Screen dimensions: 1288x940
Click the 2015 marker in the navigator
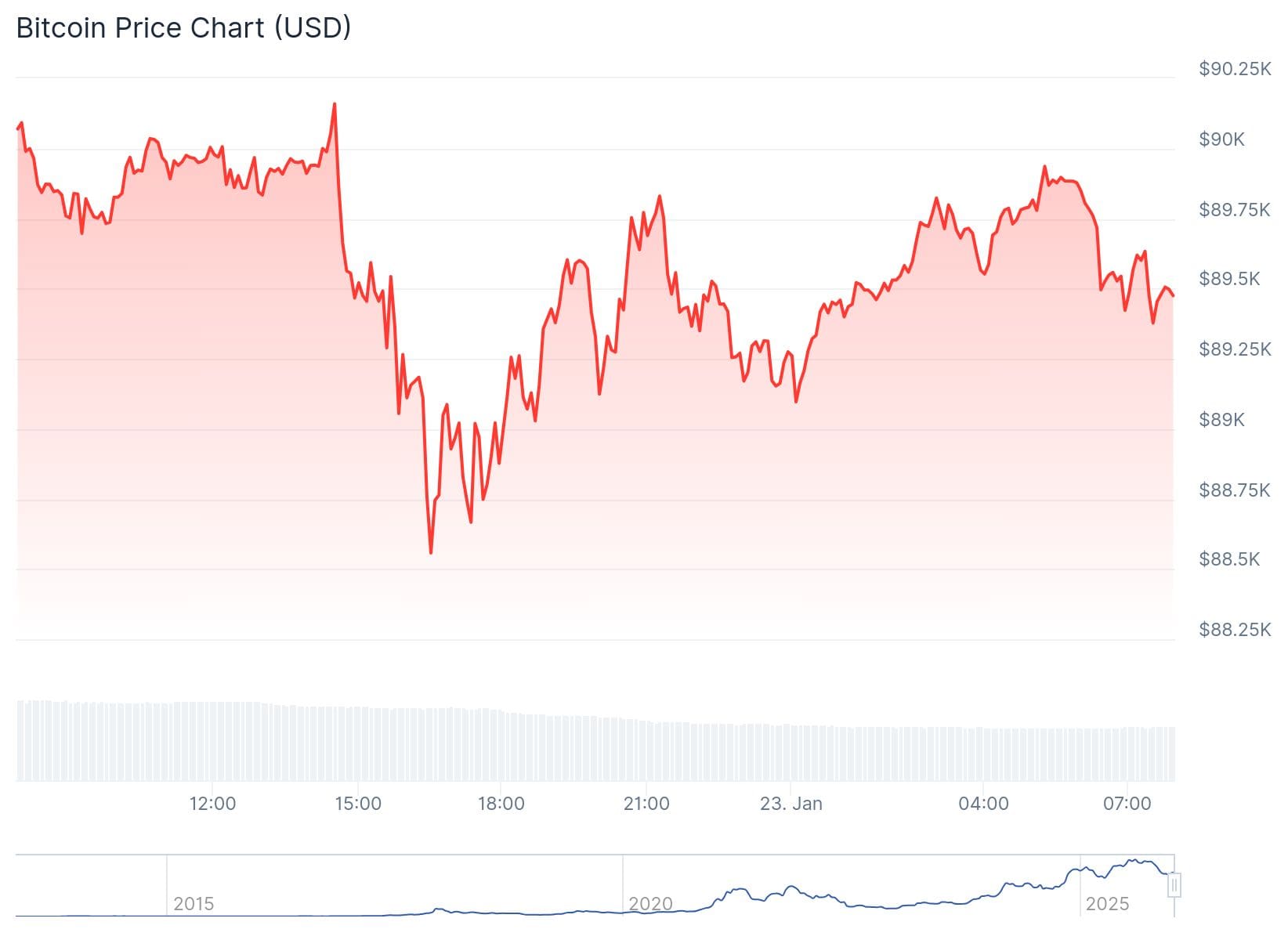click(194, 904)
